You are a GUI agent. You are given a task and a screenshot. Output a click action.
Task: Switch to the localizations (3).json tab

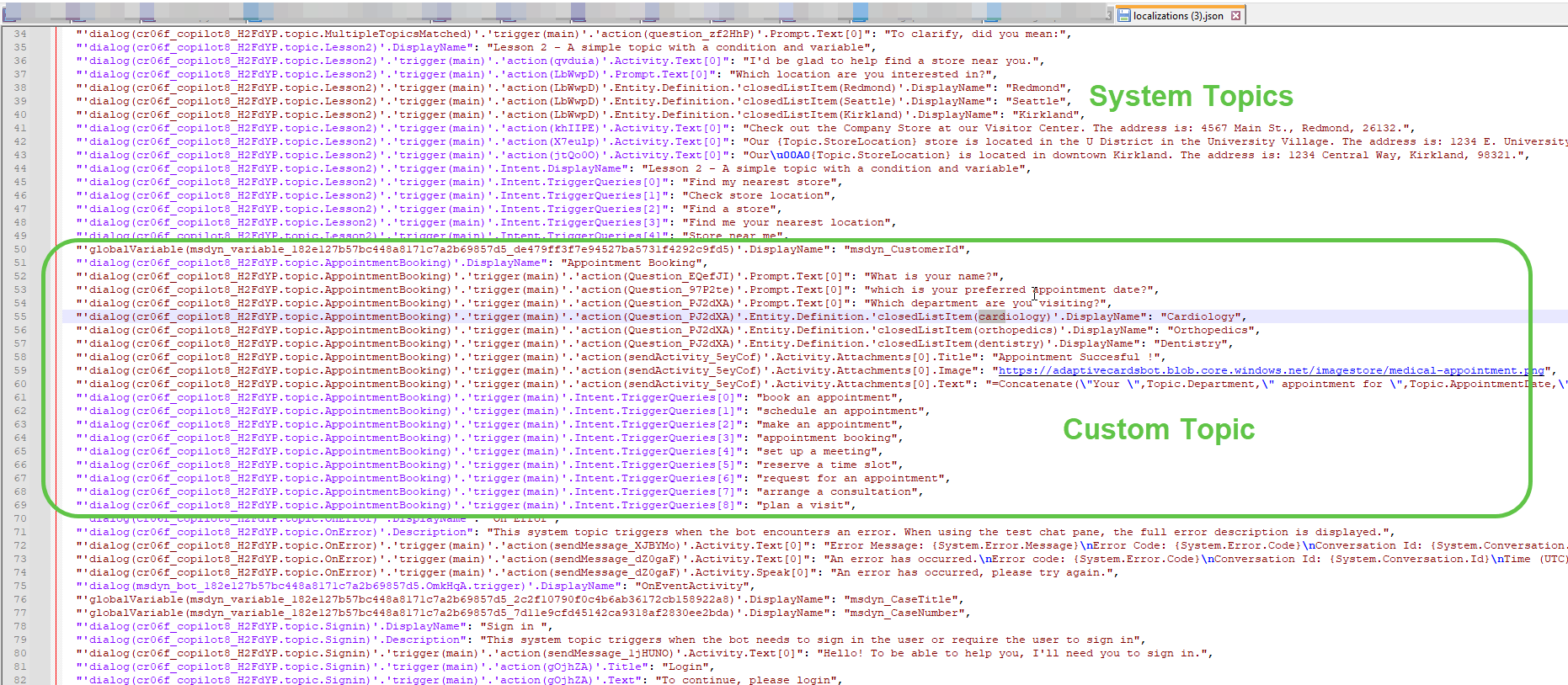(1177, 15)
